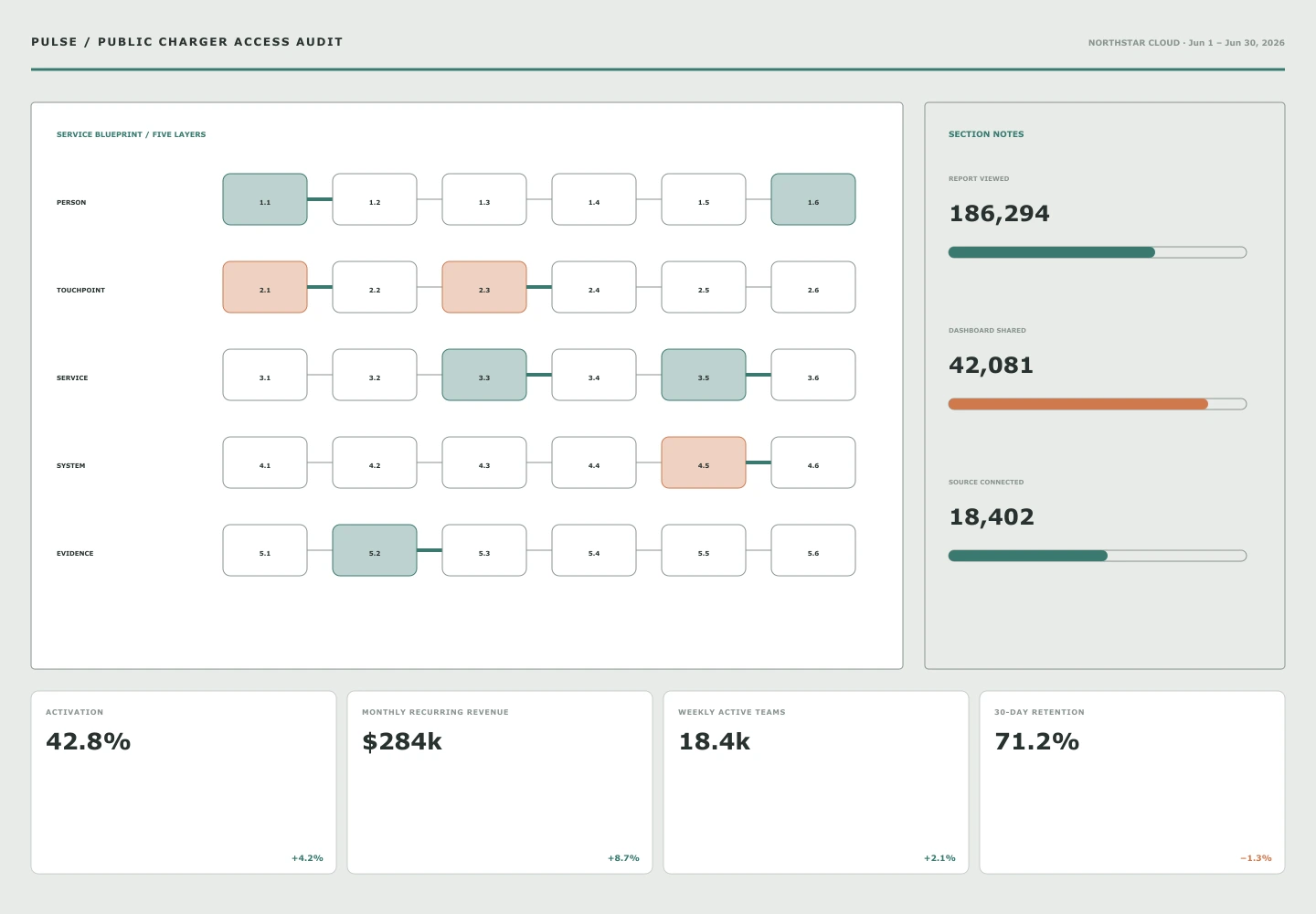The width and height of the screenshot is (1316, 914).
Task: Select node 1.4 in Person row
Action: 594,199
